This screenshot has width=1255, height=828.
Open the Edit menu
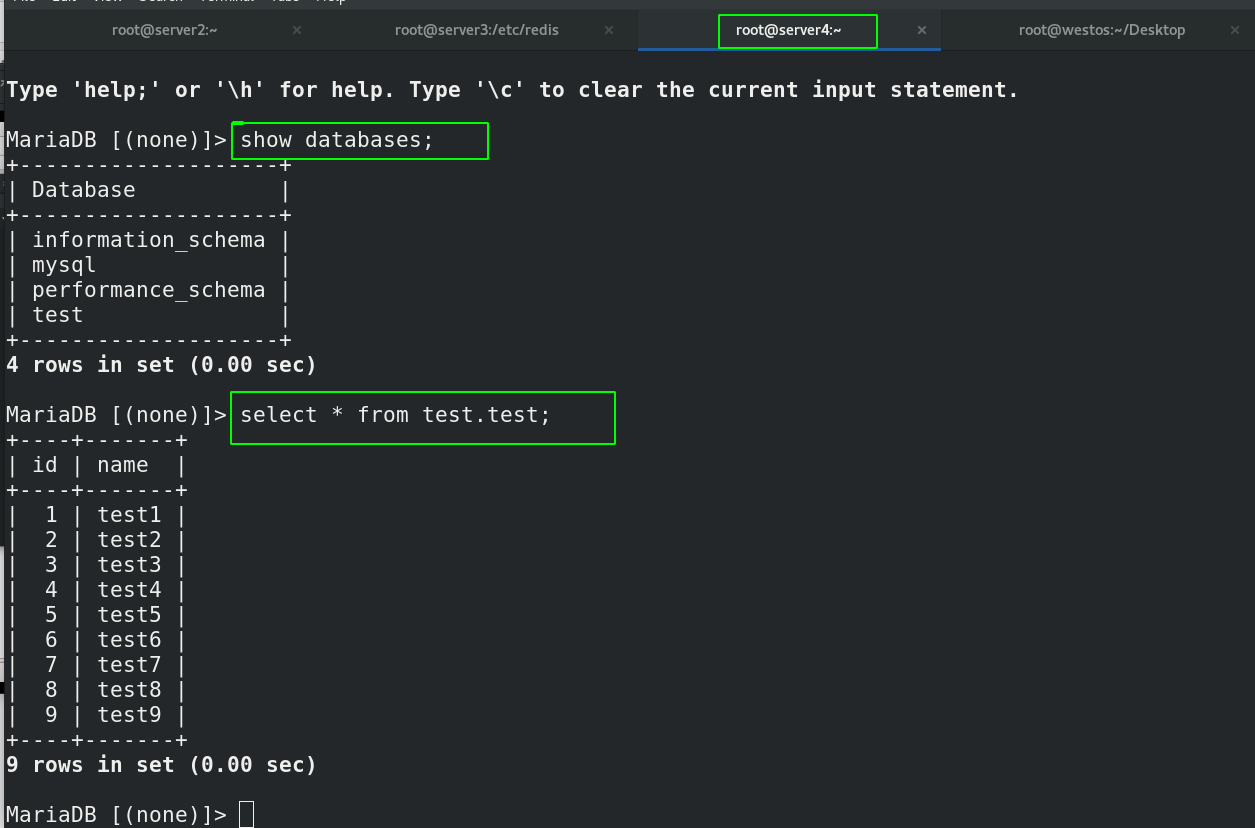click(x=62, y=2)
